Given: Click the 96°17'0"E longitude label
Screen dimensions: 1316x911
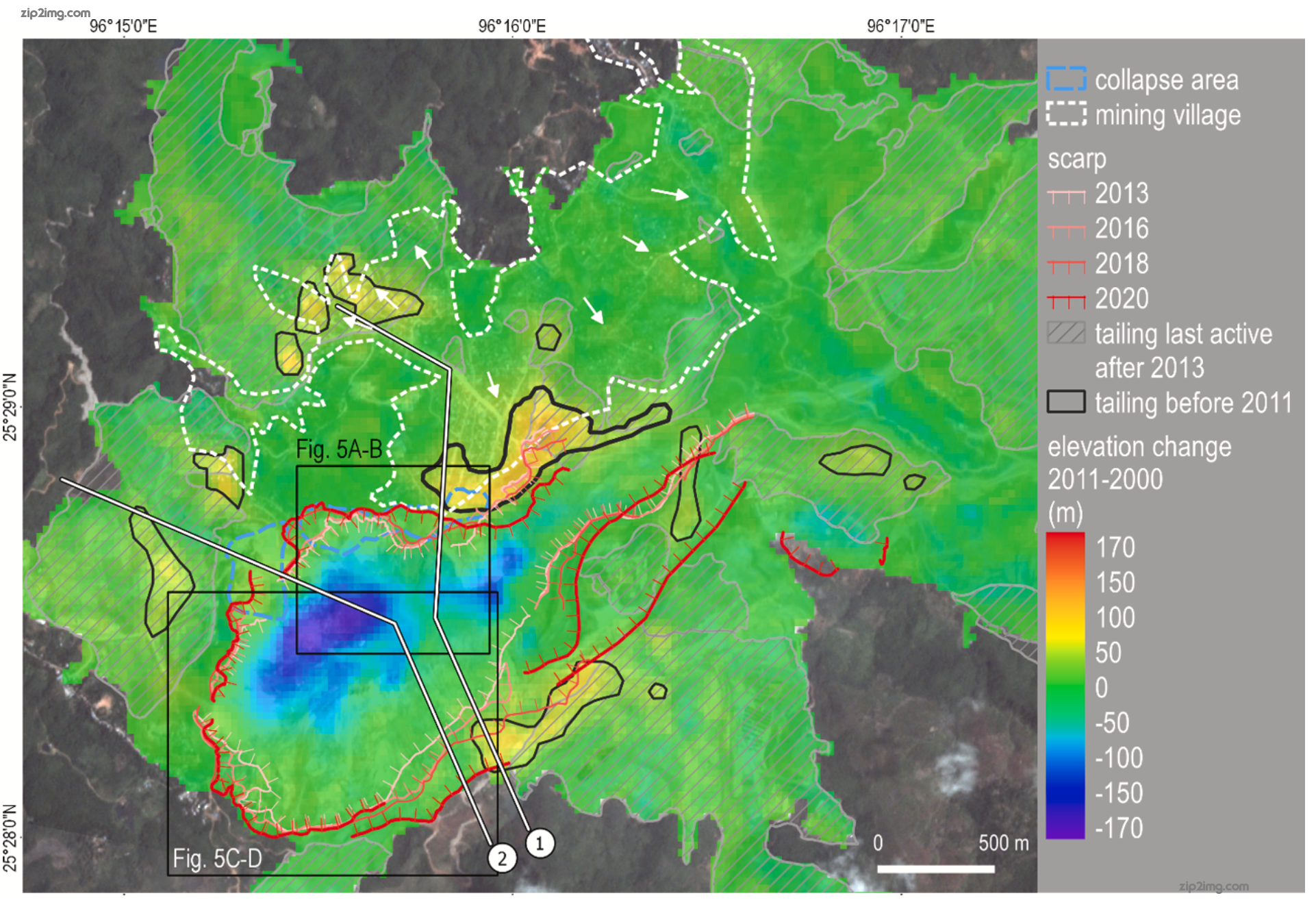Looking at the screenshot, I should click(x=900, y=26).
